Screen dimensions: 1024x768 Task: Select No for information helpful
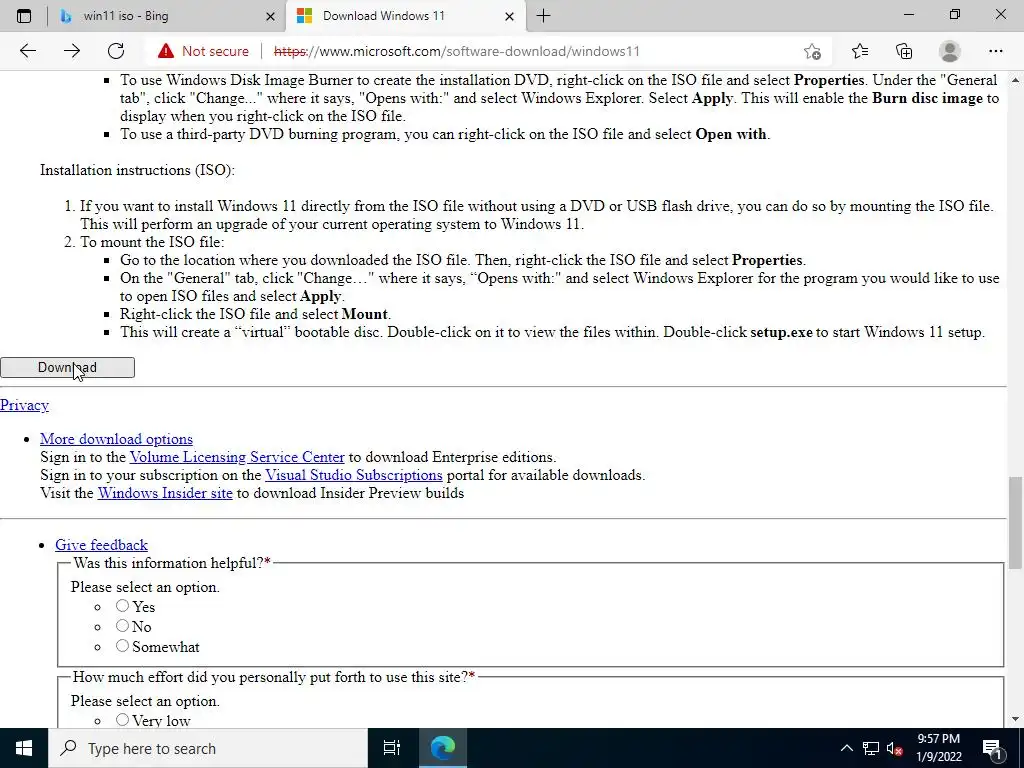click(x=122, y=626)
